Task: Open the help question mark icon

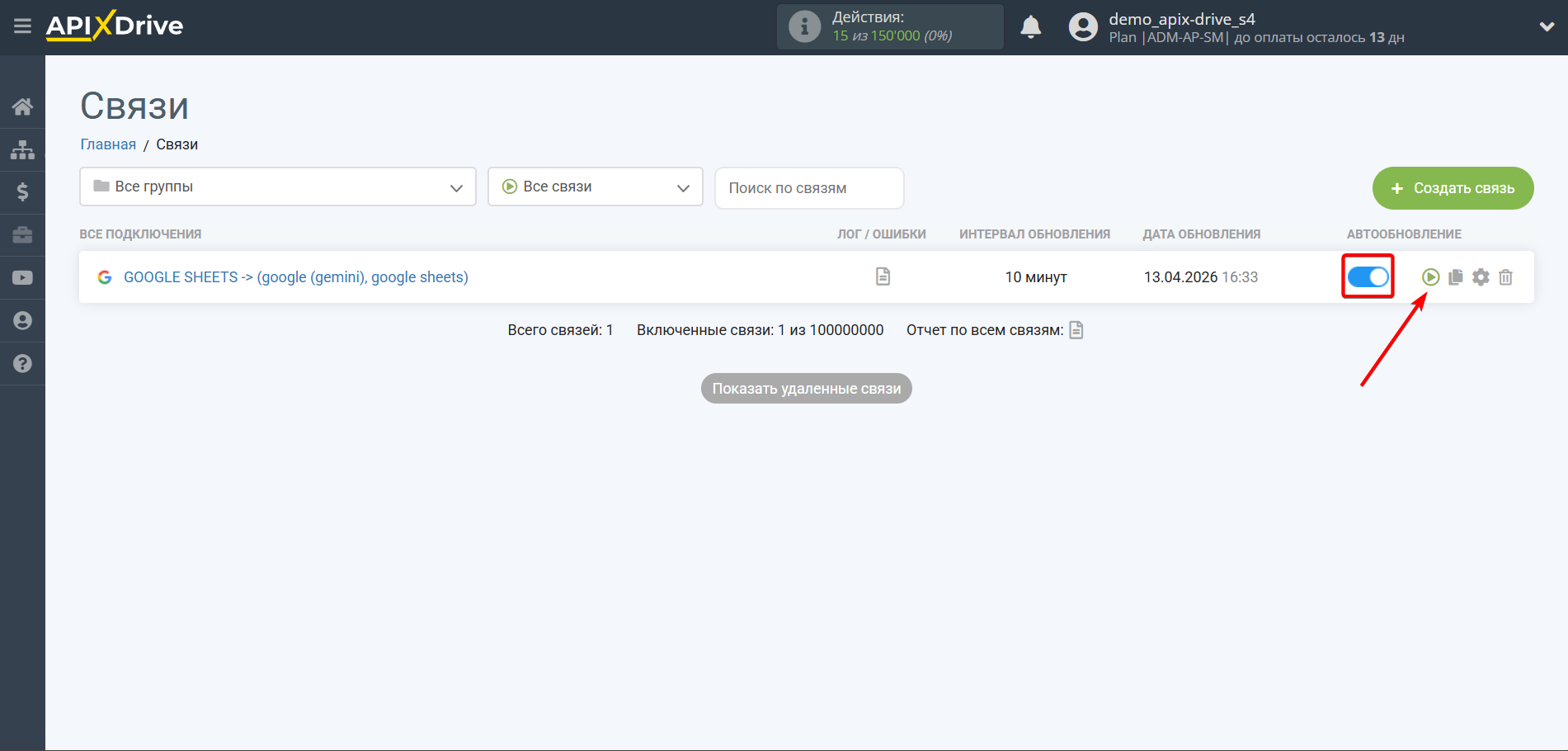Action: point(22,364)
